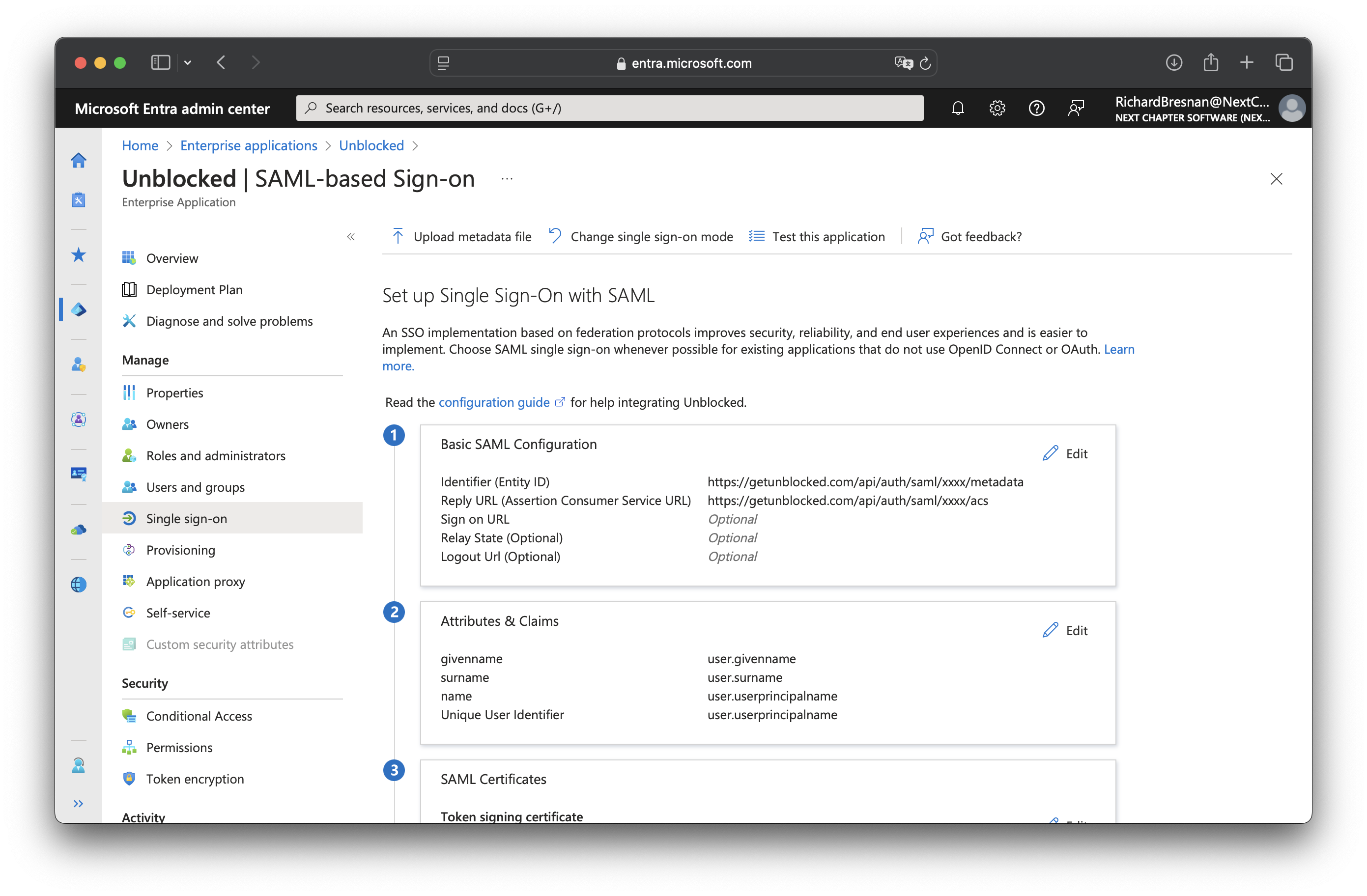1367x896 pixels.
Task: Click the bottom support person icon in rail
Action: pos(79,766)
